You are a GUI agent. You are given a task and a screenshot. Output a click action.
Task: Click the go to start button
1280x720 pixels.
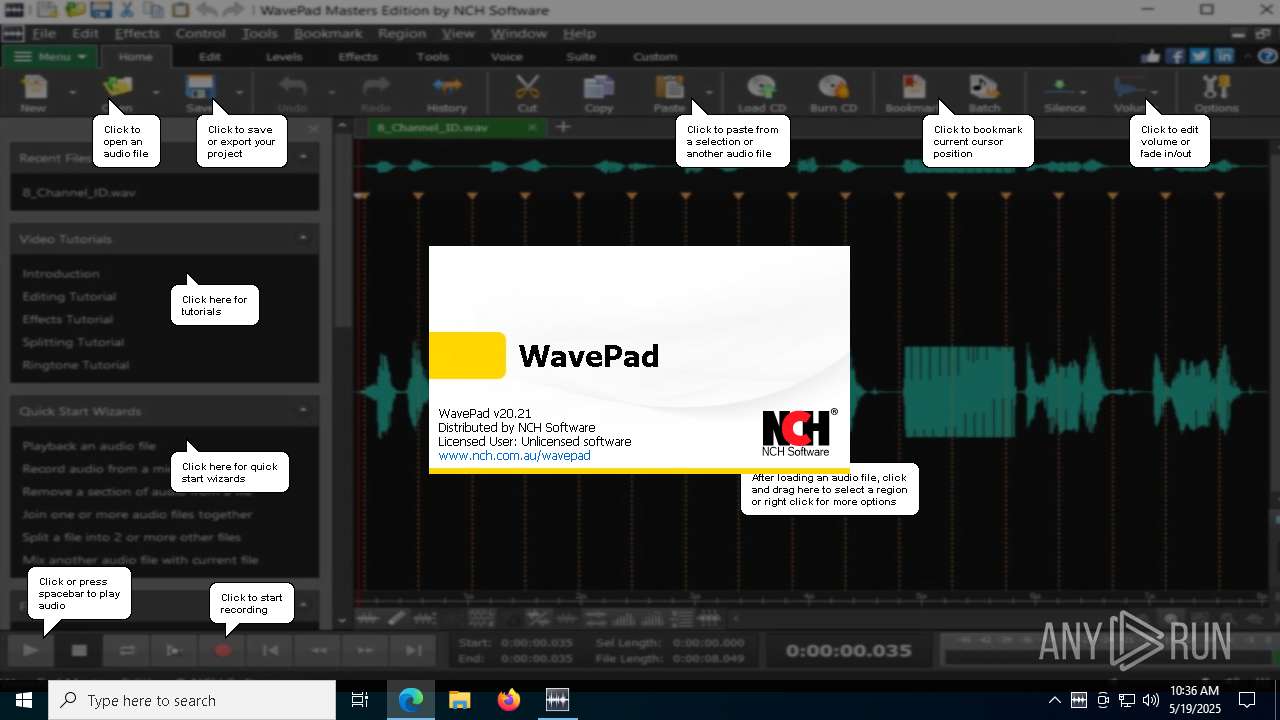pyautogui.click(x=270, y=650)
